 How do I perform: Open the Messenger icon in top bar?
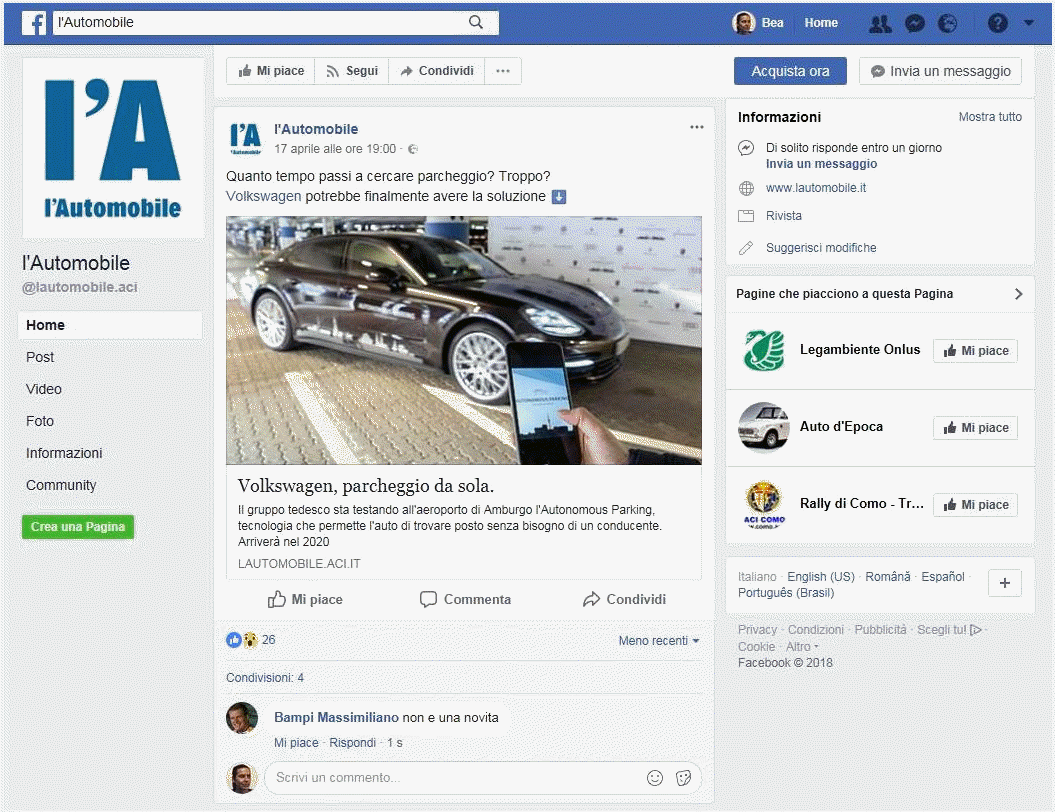tap(914, 24)
